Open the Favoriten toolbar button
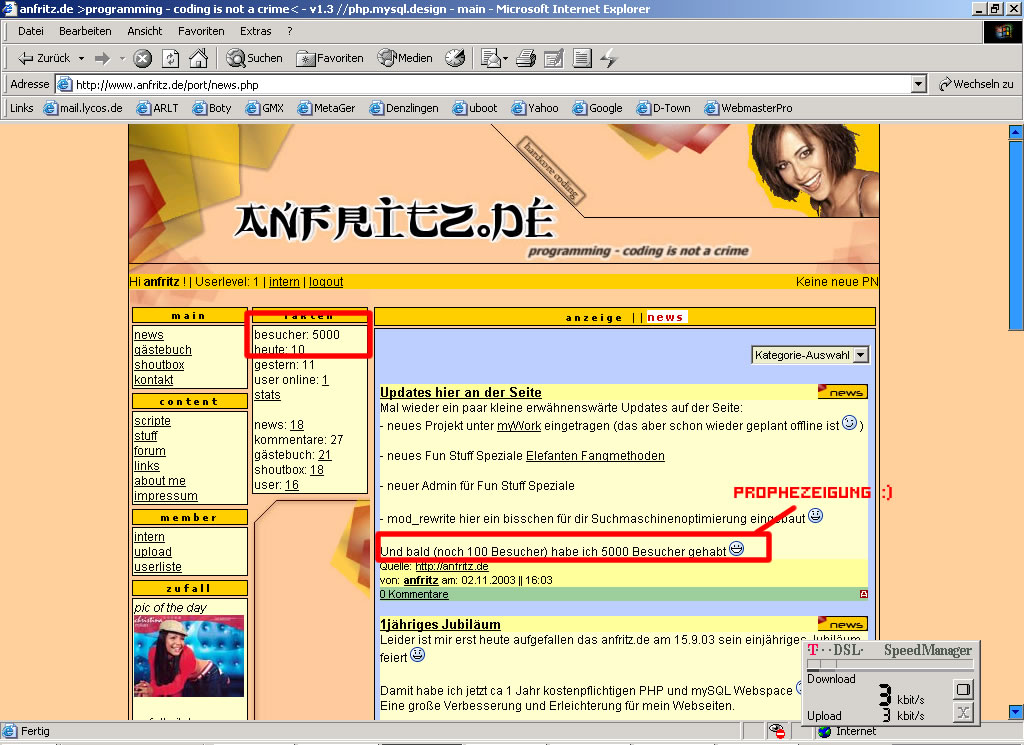The height and width of the screenshot is (745, 1024). pyautogui.click(x=330, y=58)
